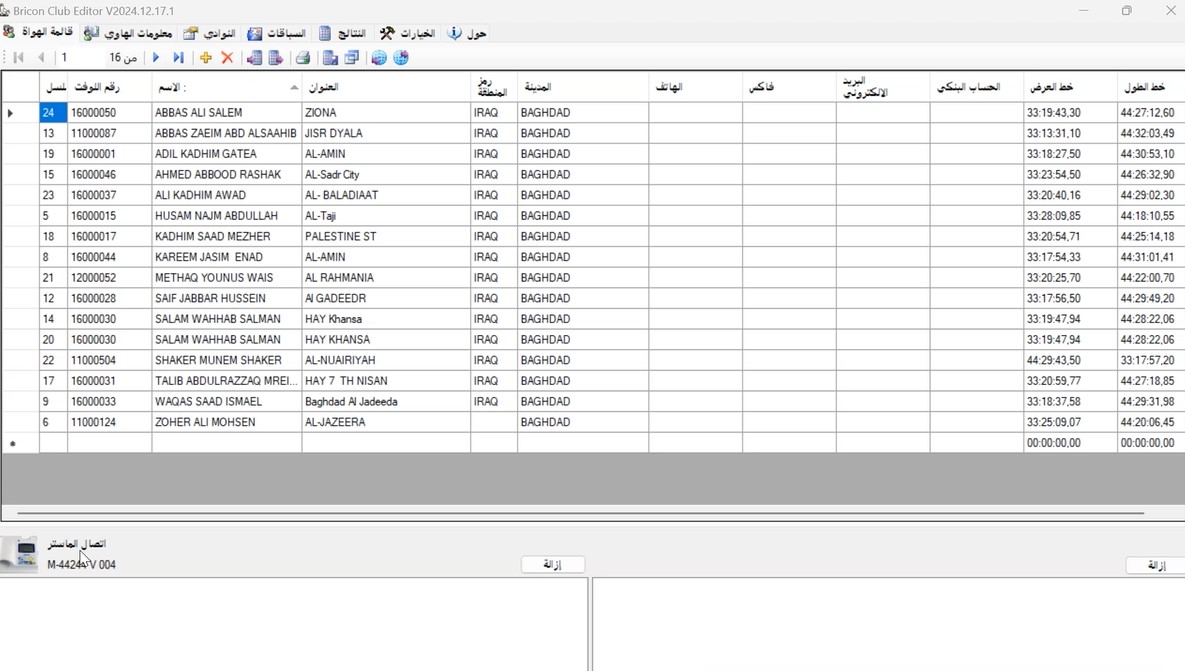Click the cascading windows toolbar icon
Image resolution: width=1185 pixels, height=671 pixels.
pyautogui.click(x=352, y=58)
